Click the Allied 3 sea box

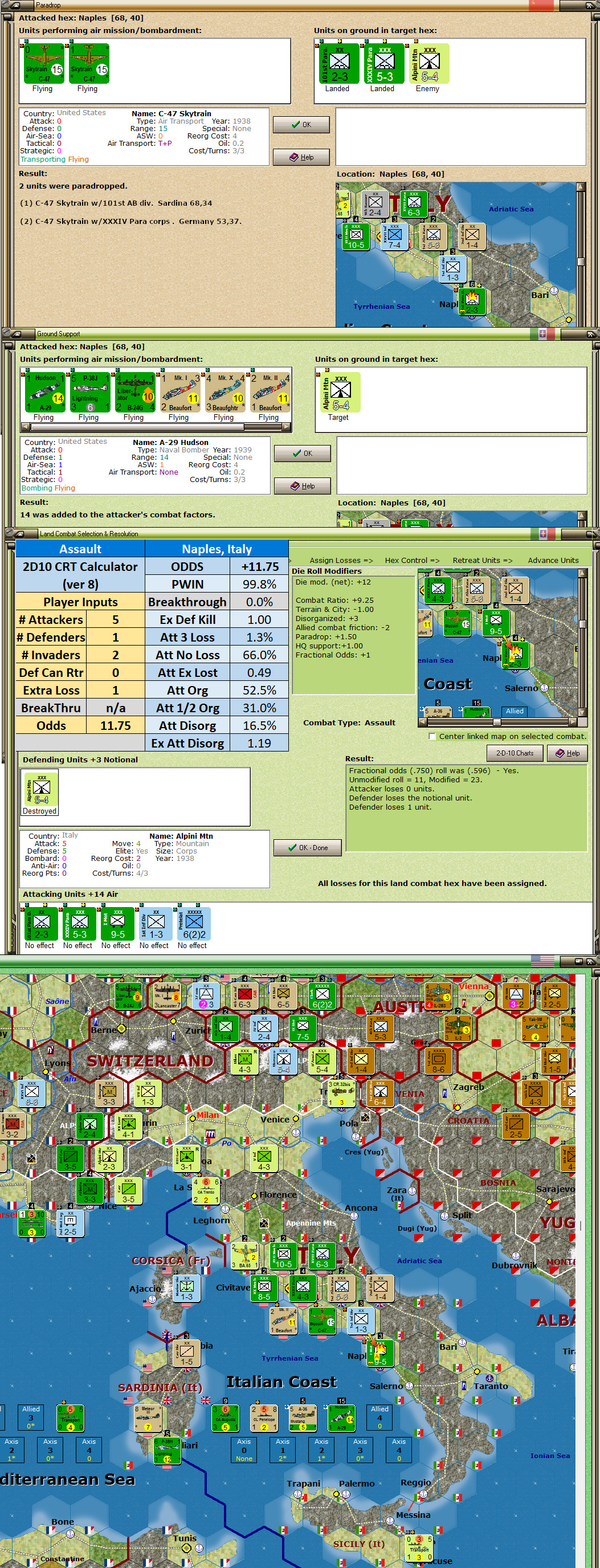click(x=31, y=1417)
